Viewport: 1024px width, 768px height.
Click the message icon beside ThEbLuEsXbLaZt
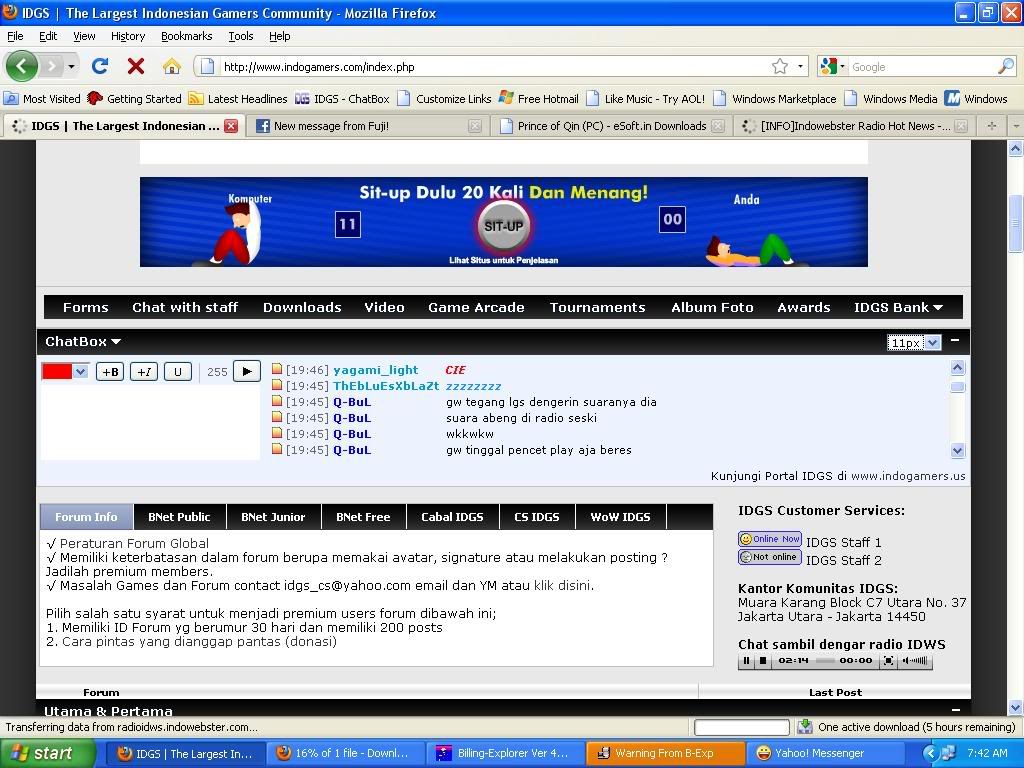tap(277, 385)
